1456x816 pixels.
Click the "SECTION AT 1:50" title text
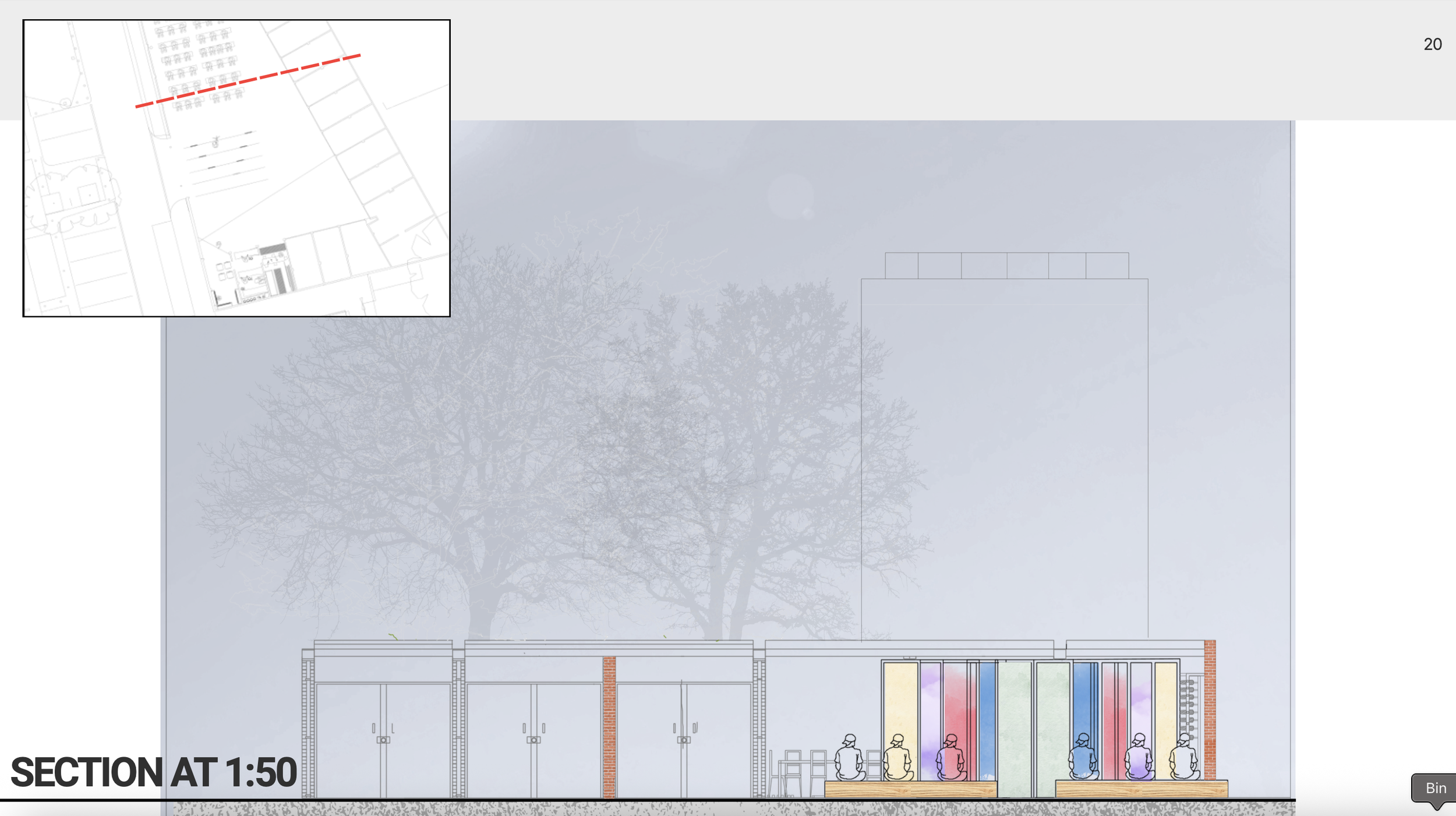pos(154,772)
